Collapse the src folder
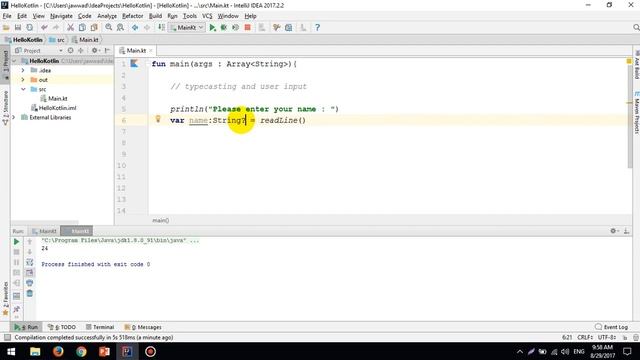Image resolution: width=640 pixels, height=360 pixels. tap(23, 89)
